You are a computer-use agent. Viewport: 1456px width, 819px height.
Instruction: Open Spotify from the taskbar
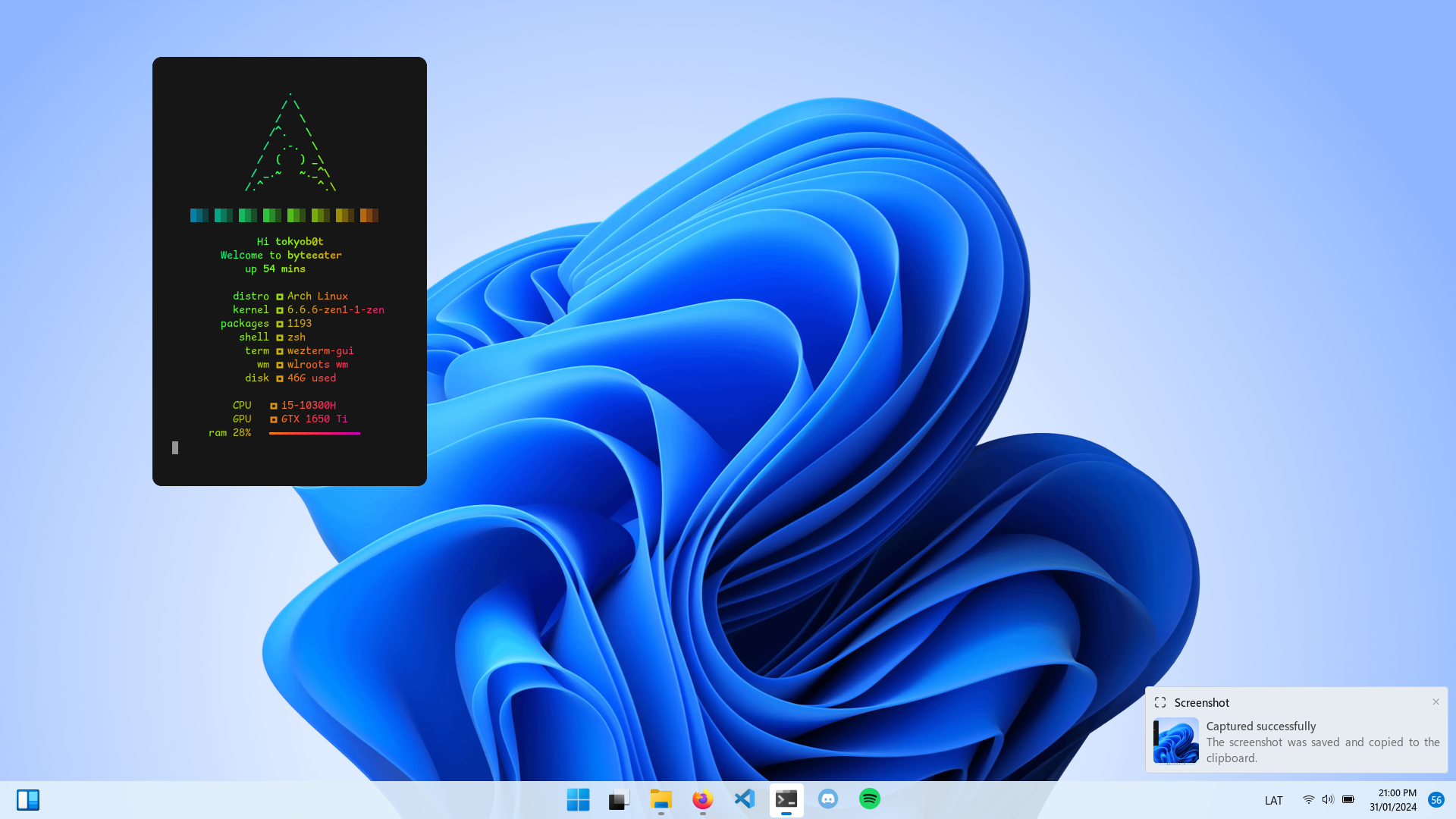click(x=870, y=799)
